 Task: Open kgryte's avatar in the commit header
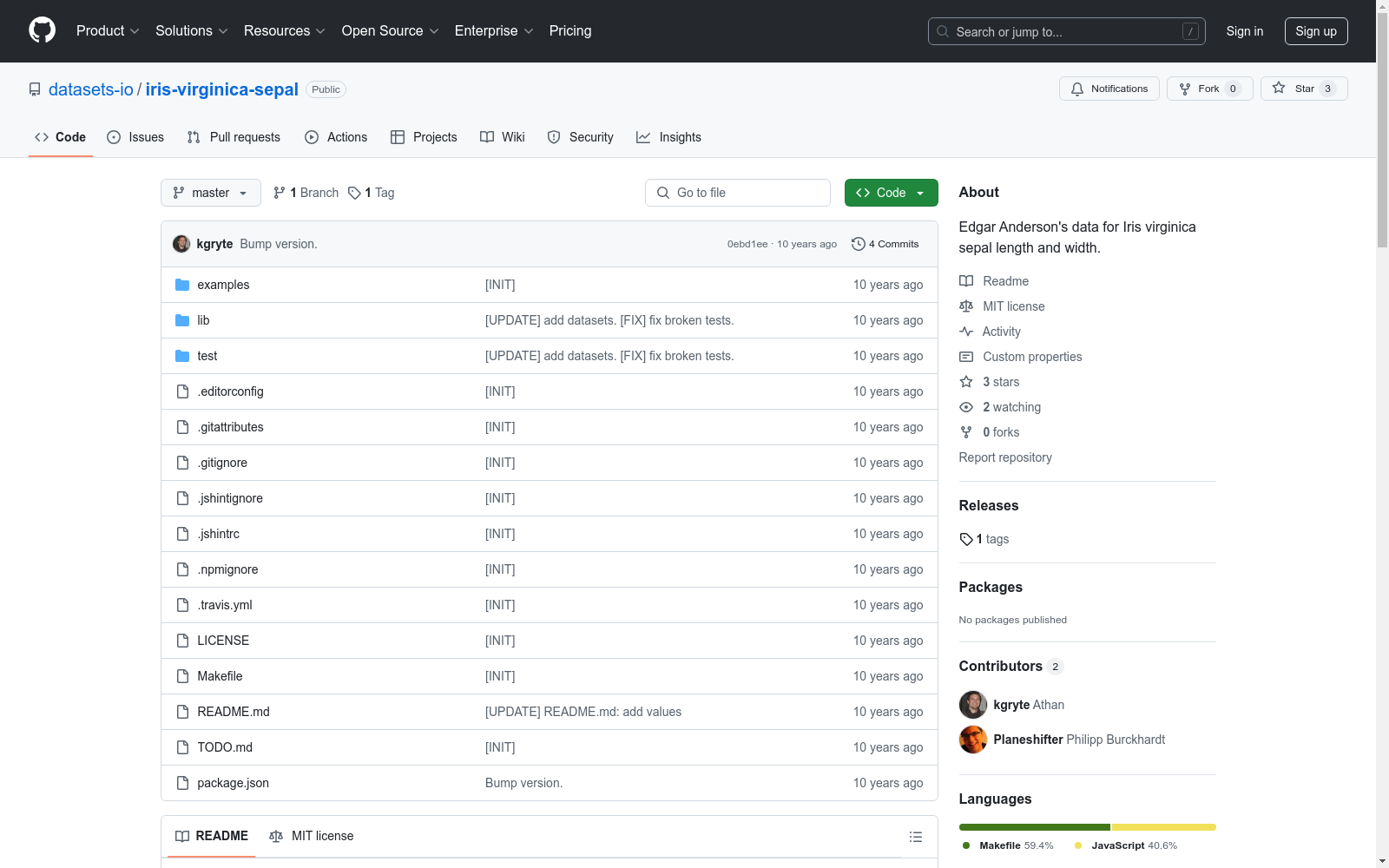click(181, 244)
